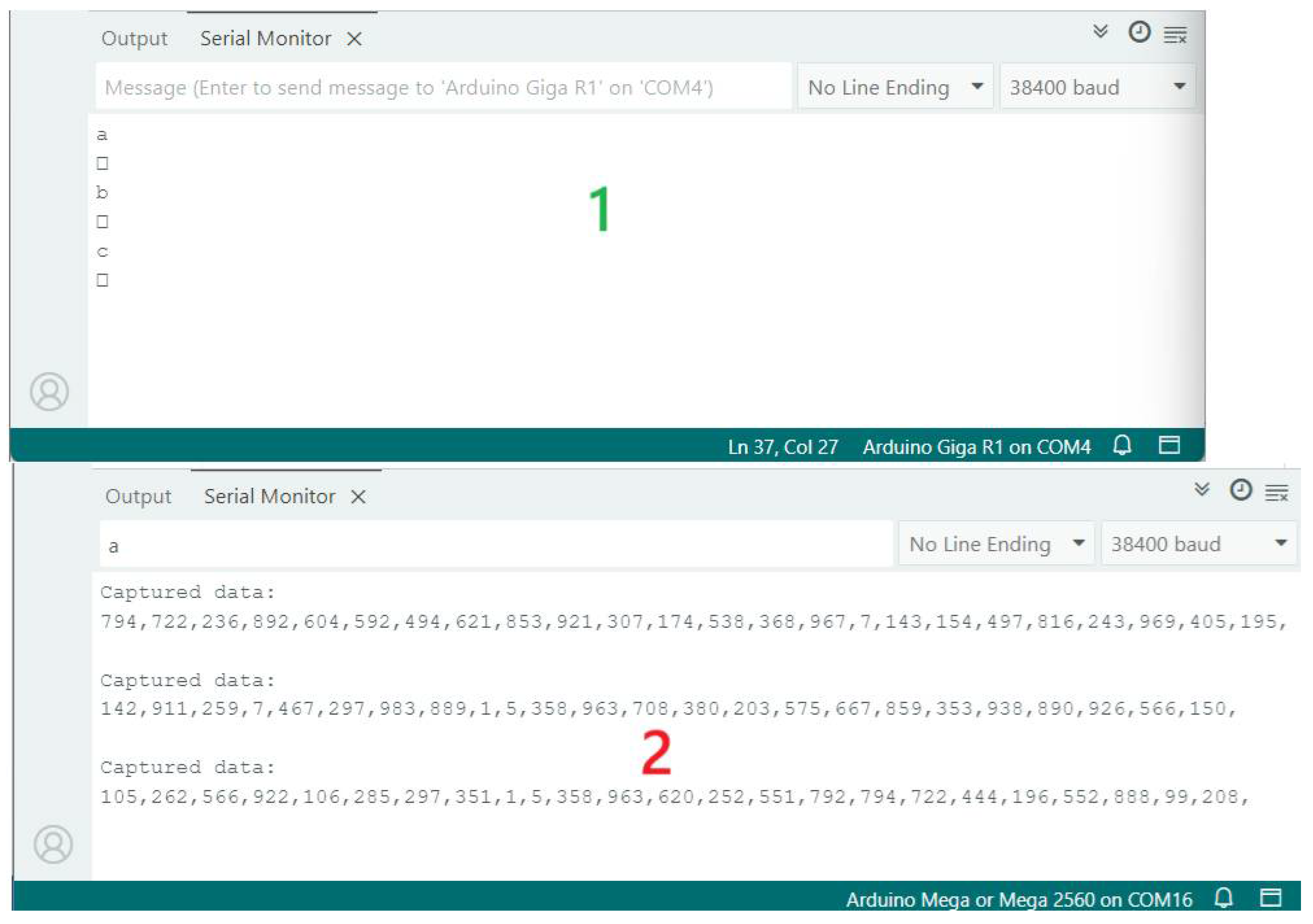Screen dimensions: 1313x924
Task: Toggle autoscroll in top Serial Monitor
Action: [x=1100, y=32]
